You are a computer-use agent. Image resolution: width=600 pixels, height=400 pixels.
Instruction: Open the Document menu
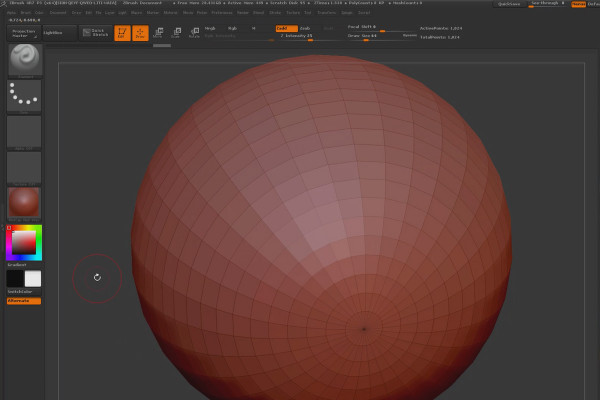[58, 13]
